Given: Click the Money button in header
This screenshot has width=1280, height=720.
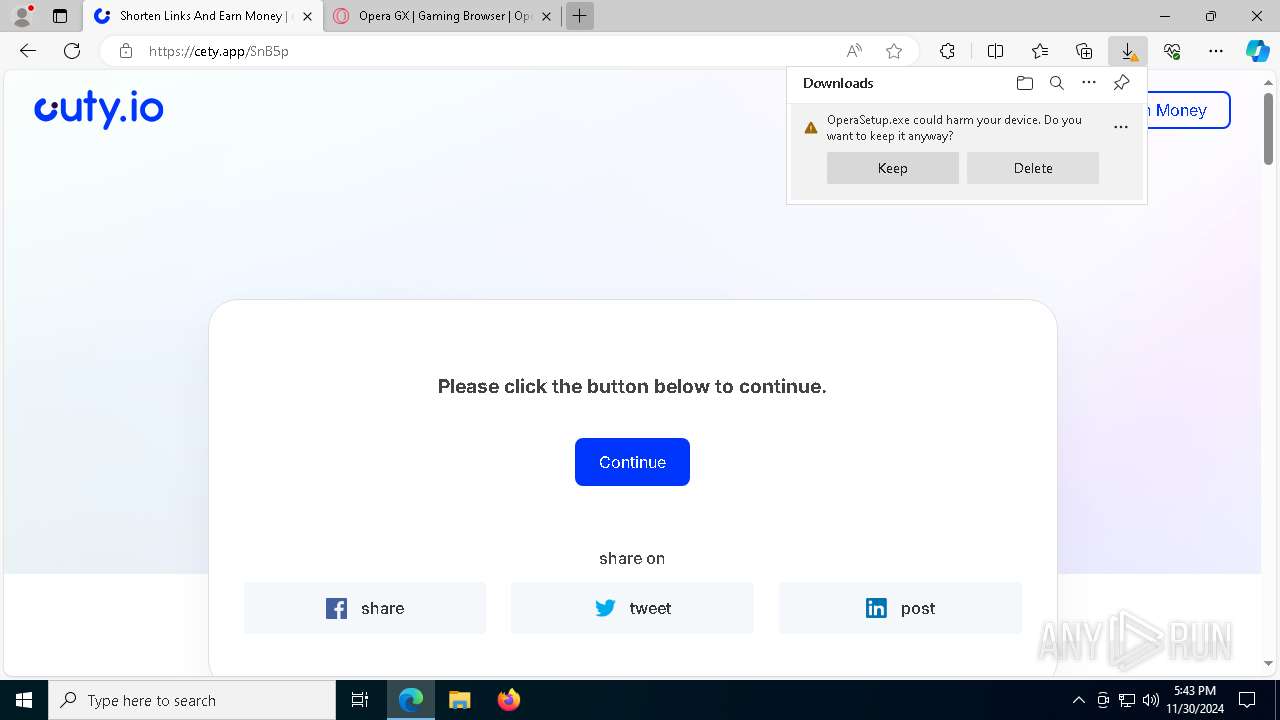Looking at the screenshot, I should pyautogui.click(x=1187, y=110).
